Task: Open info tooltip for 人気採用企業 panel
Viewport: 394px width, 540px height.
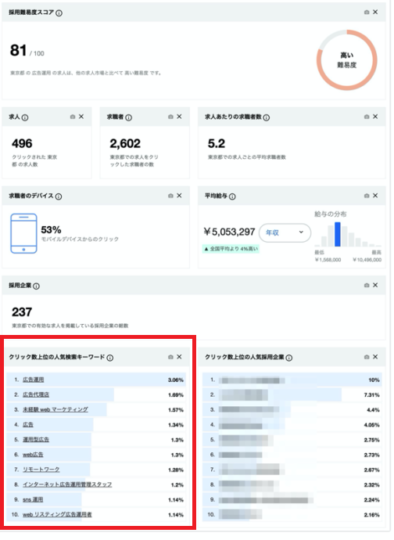Action: click(289, 358)
